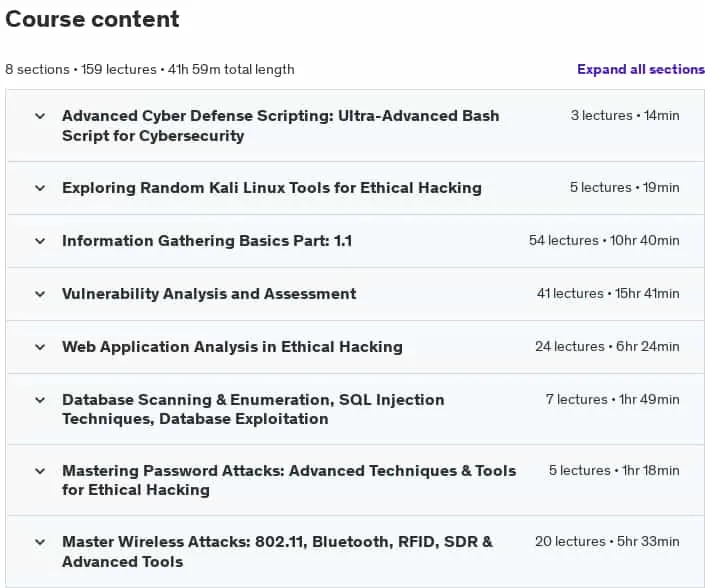Open Advanced Cyber Defense Scripting section title
The image size is (705, 588).
[281, 125]
